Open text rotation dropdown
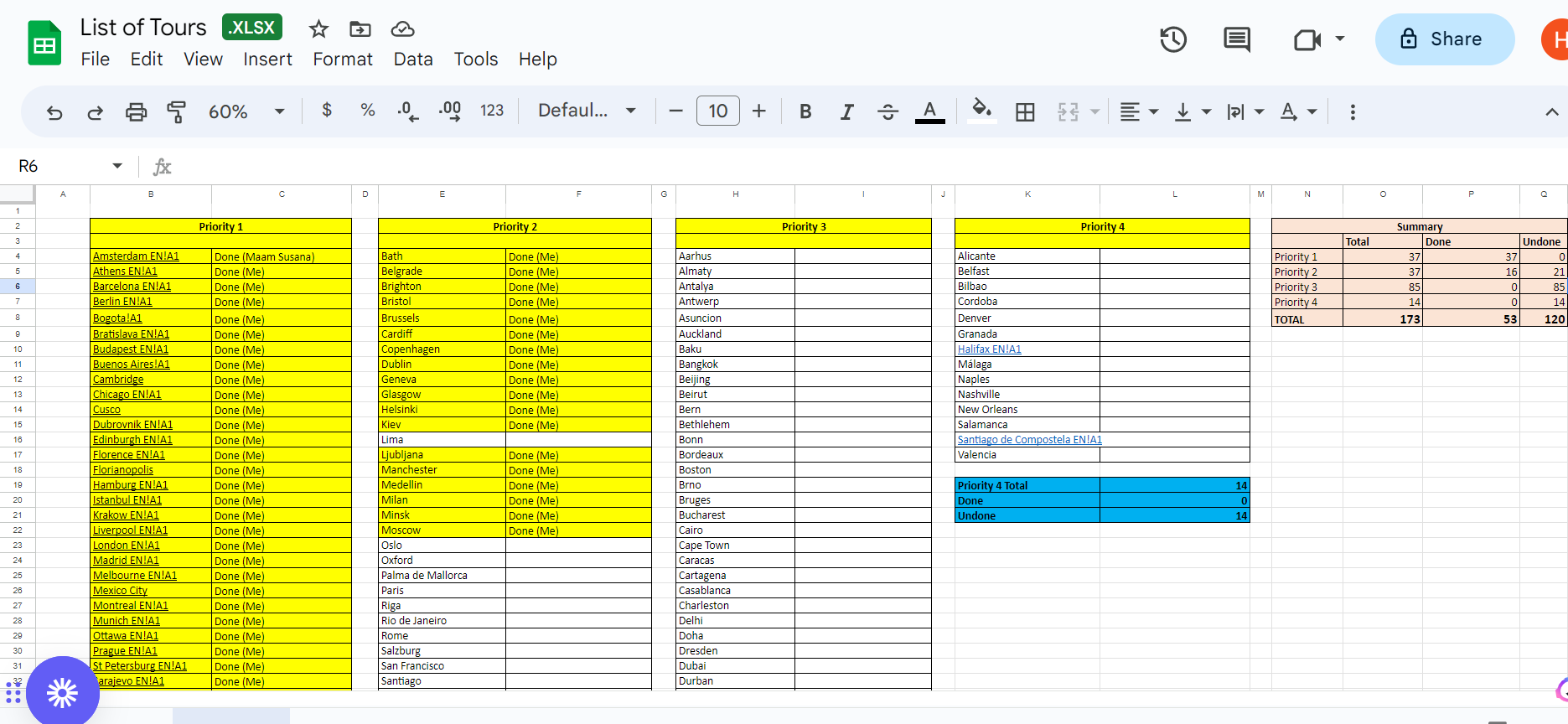 [1299, 111]
